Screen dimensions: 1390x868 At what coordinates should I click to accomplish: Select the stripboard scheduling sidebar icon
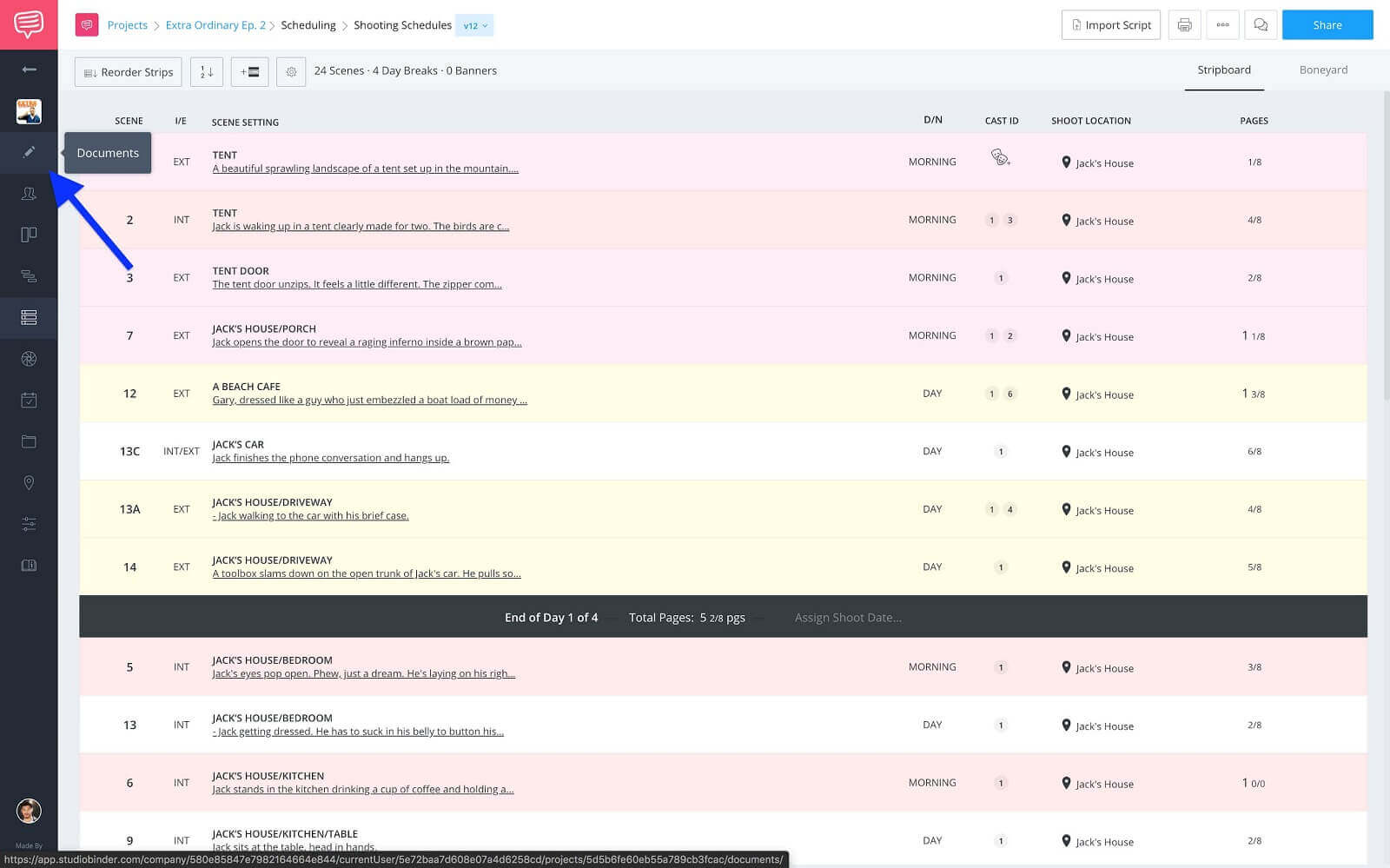pyautogui.click(x=29, y=317)
